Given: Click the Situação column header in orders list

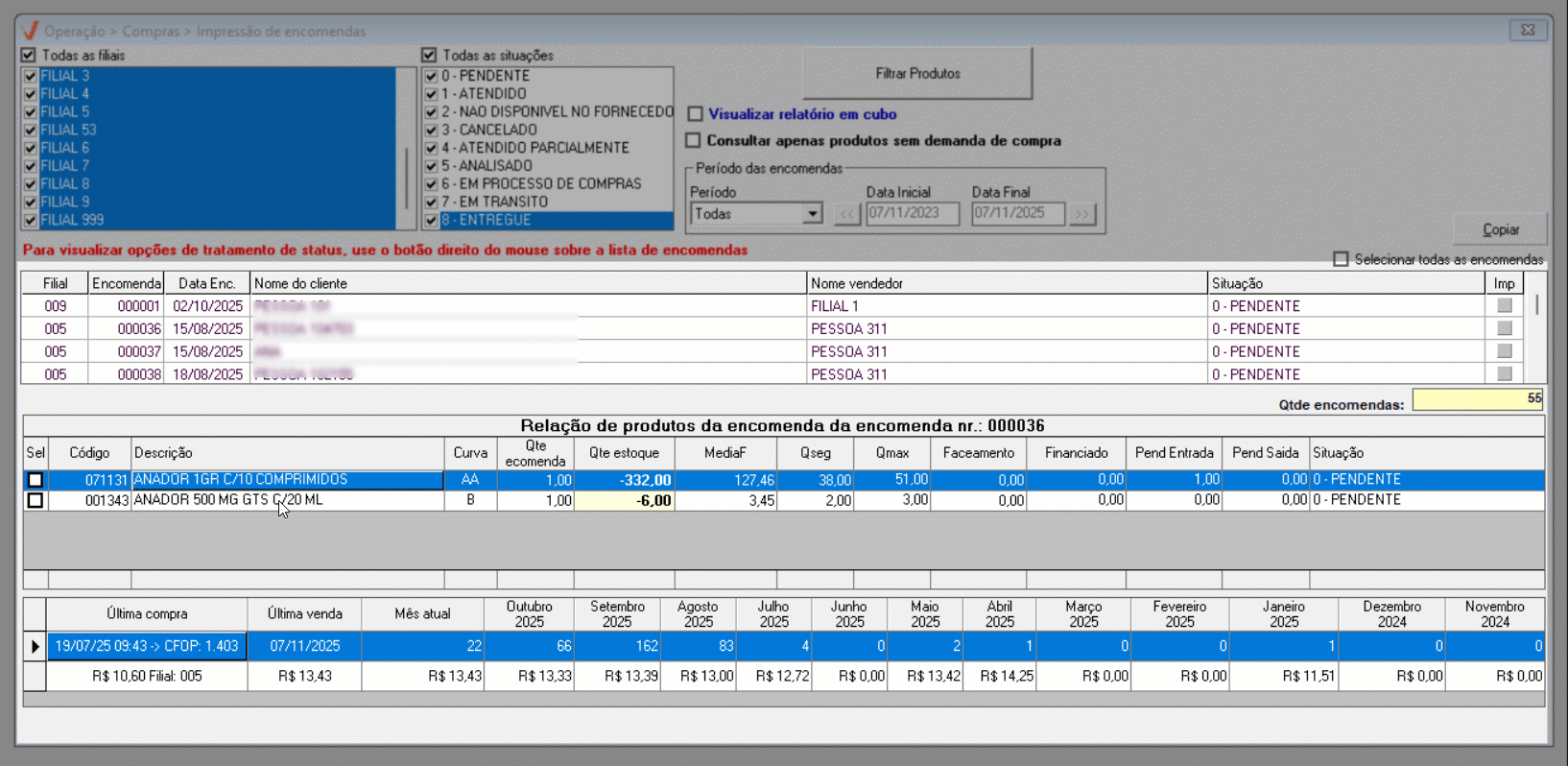Looking at the screenshot, I should (x=1344, y=283).
